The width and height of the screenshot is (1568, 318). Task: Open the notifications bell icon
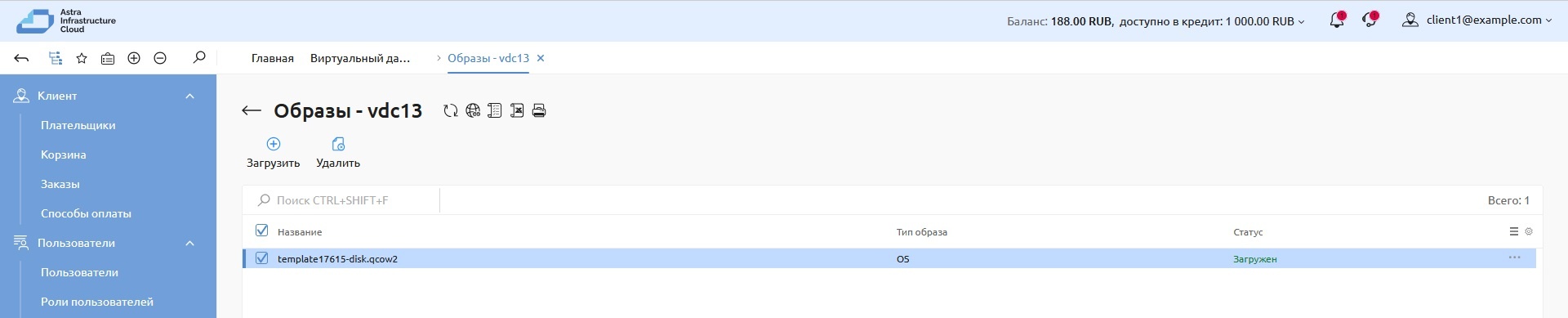pyautogui.click(x=1337, y=20)
